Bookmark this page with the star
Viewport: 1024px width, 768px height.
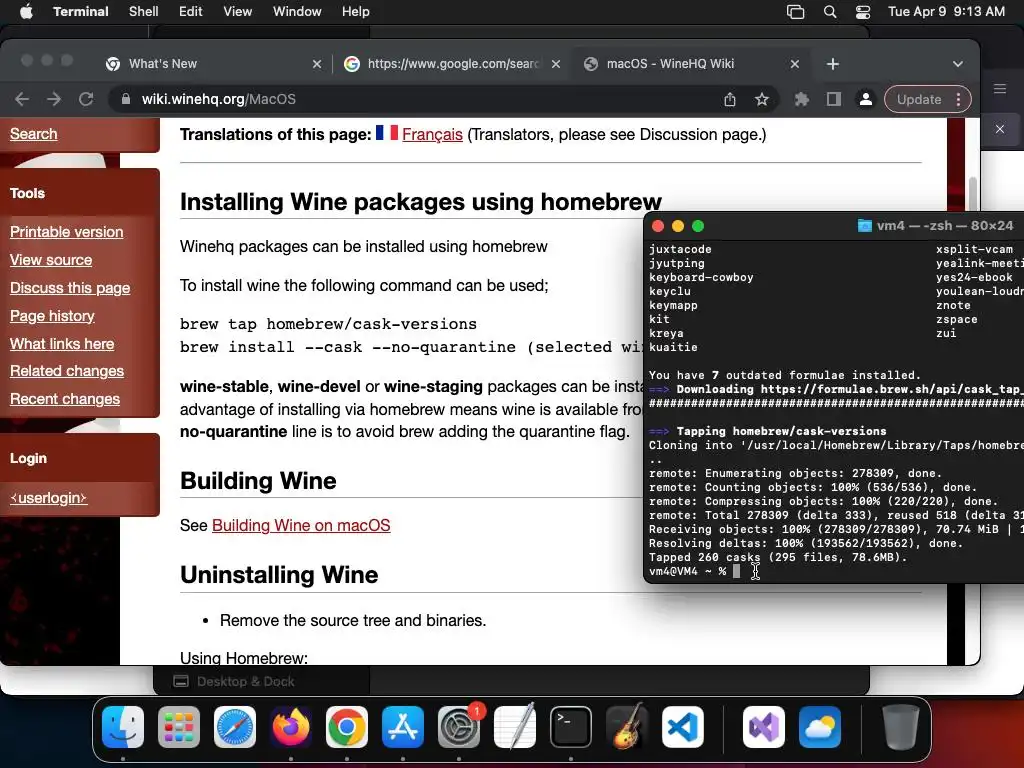pyautogui.click(x=761, y=99)
